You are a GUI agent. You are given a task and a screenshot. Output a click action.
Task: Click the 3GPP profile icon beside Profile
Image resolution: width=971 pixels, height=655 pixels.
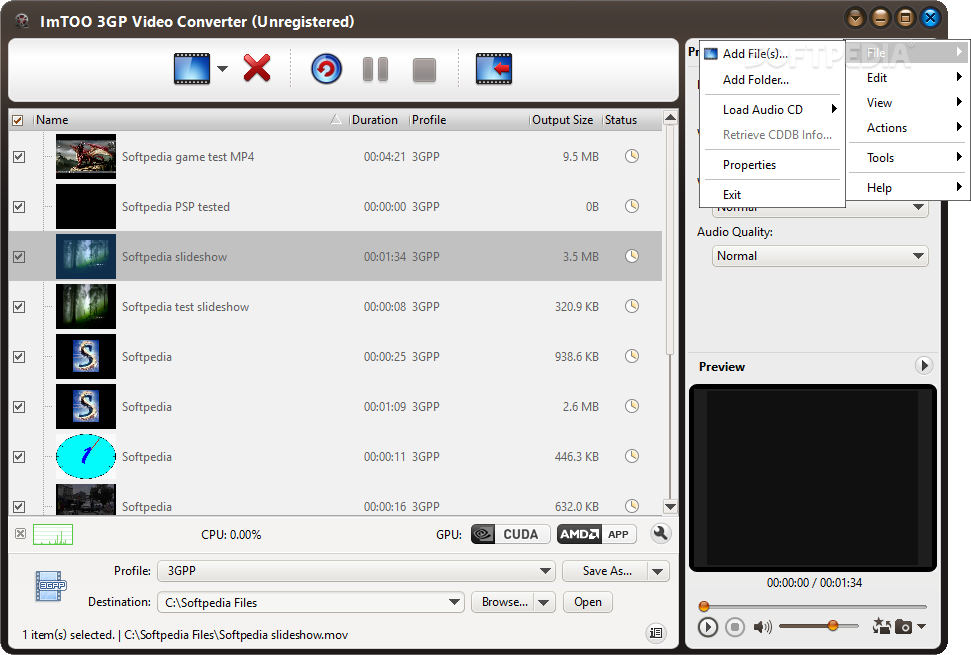(x=50, y=586)
